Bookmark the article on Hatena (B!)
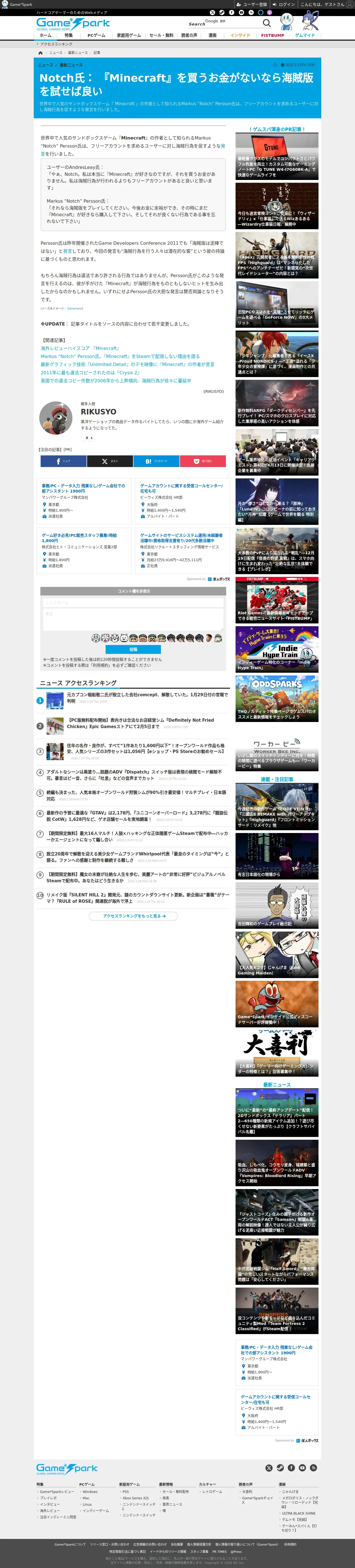The image size is (355, 1568). tap(156, 461)
